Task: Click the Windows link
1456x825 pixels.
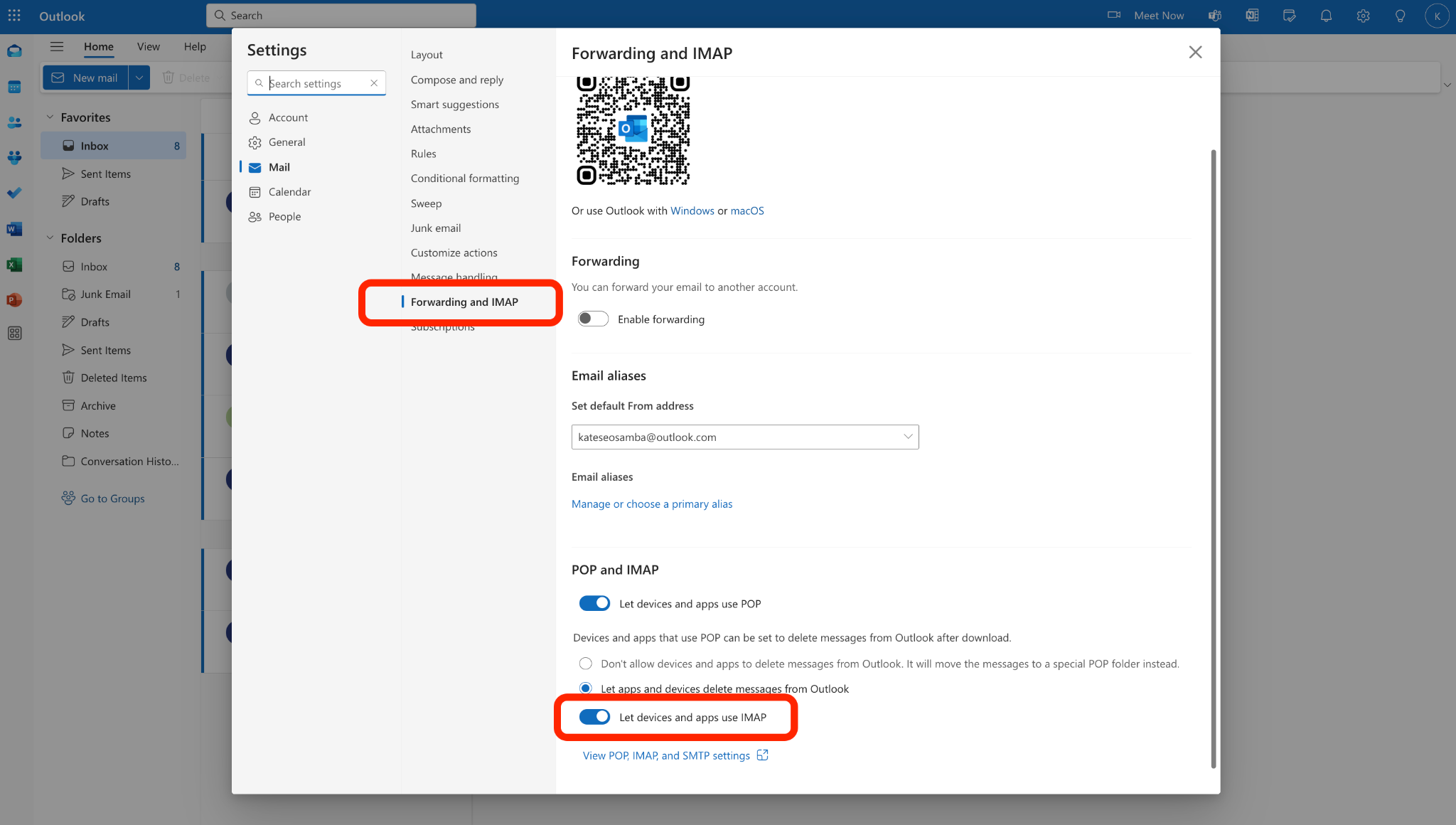Action: (692, 211)
